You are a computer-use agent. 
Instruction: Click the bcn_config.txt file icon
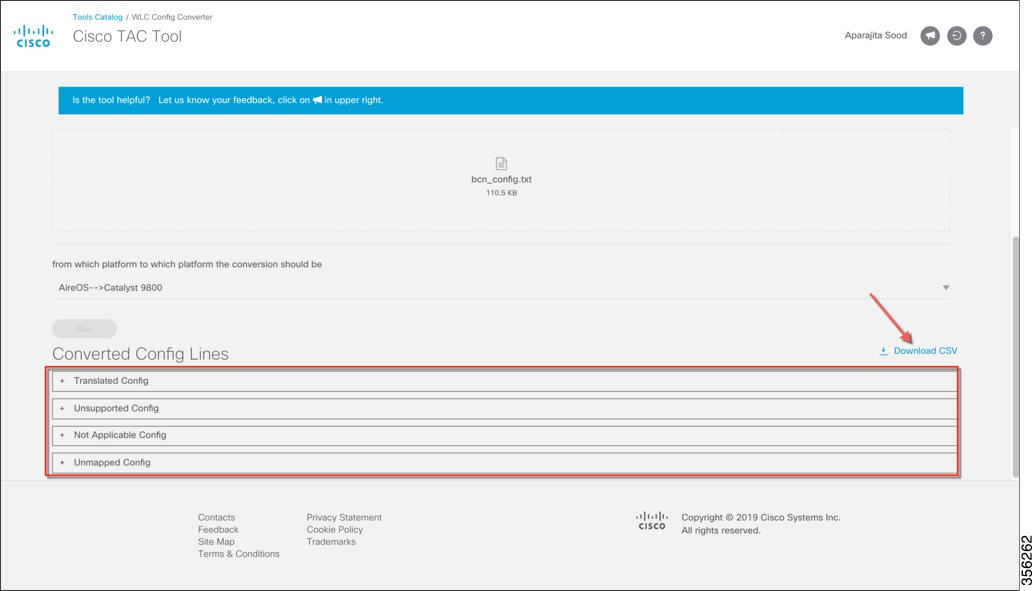click(x=501, y=163)
